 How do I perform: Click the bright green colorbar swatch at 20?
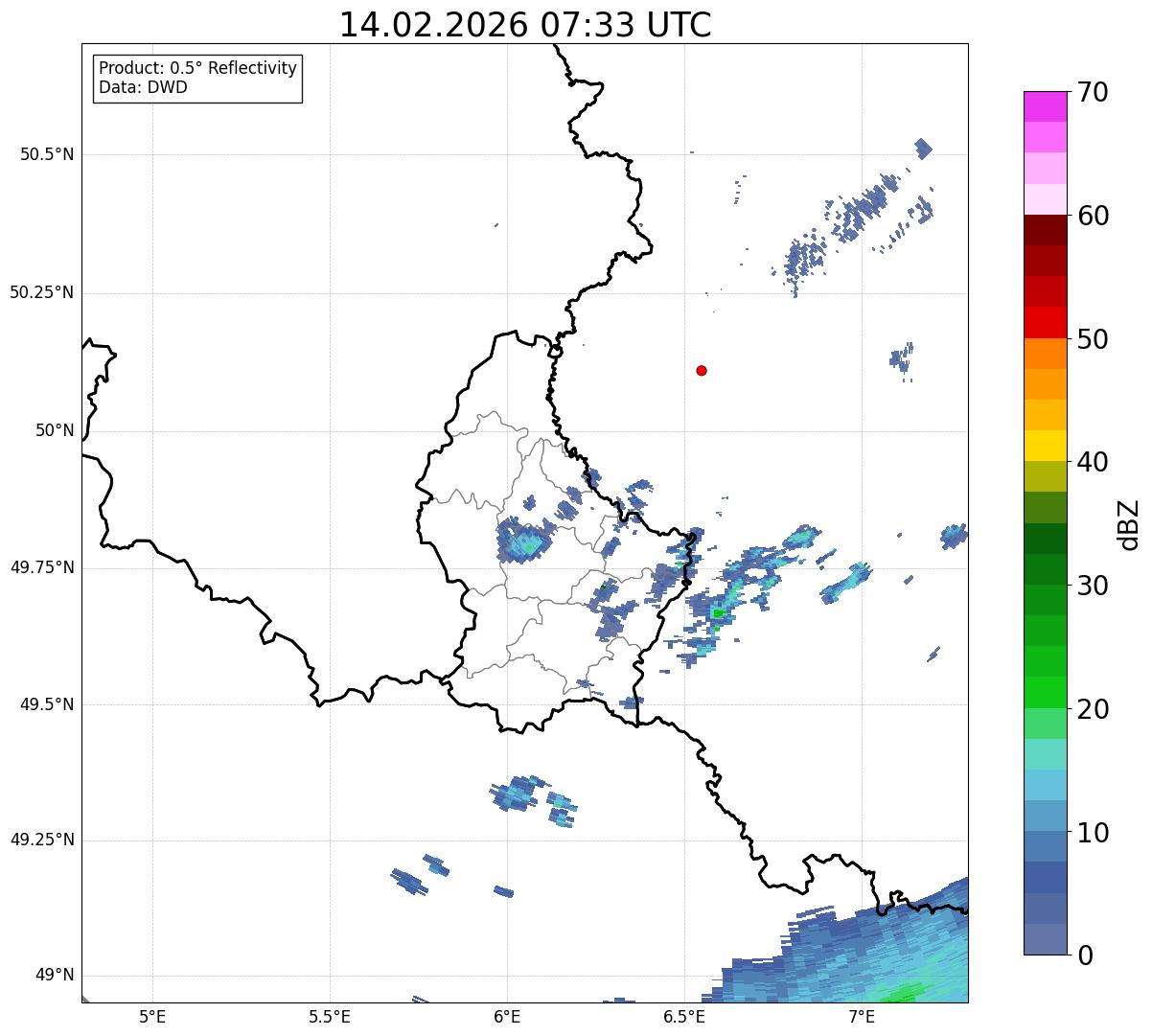click(x=1045, y=693)
